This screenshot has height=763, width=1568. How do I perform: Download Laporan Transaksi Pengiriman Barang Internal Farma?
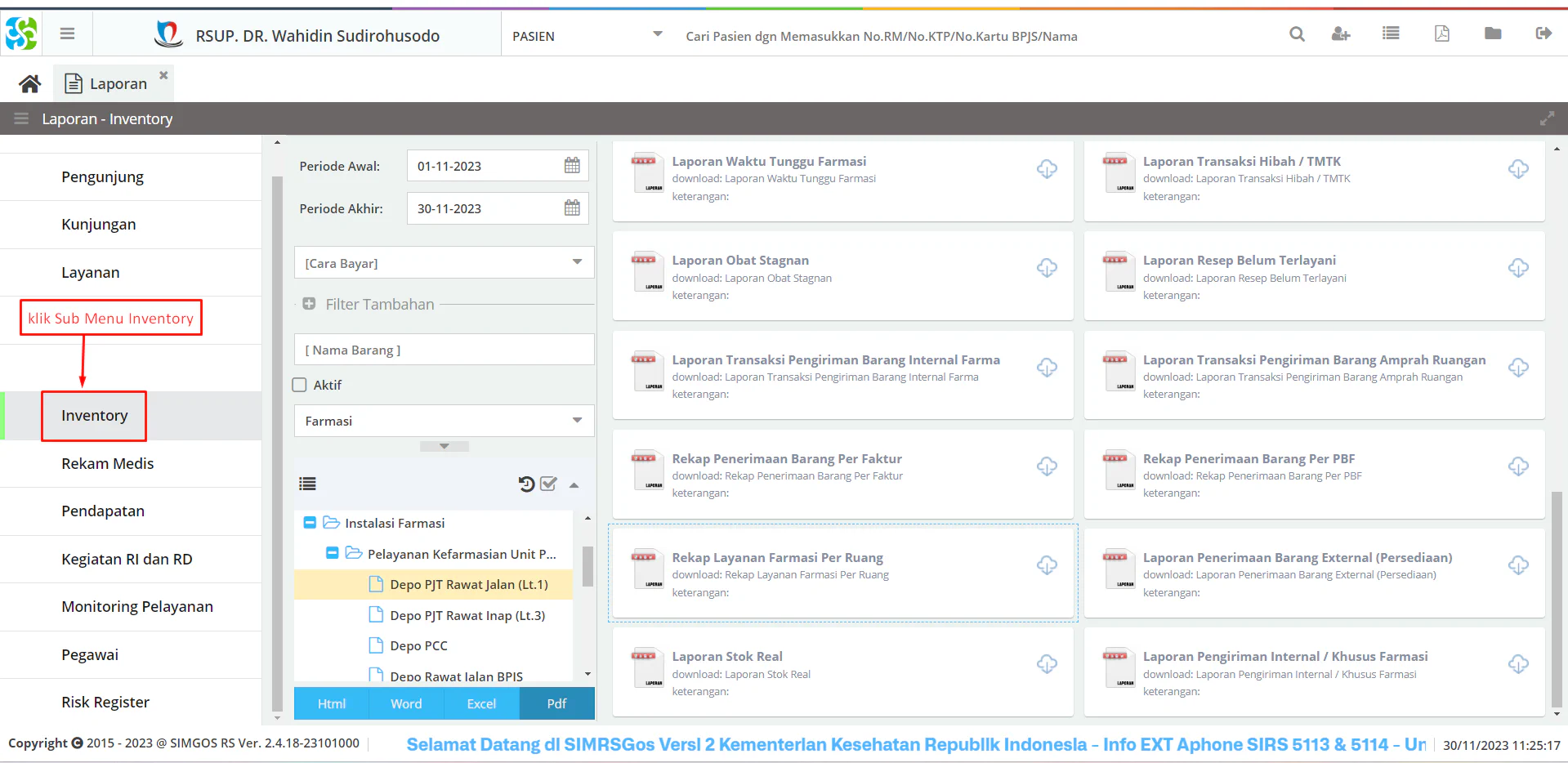coord(1047,368)
